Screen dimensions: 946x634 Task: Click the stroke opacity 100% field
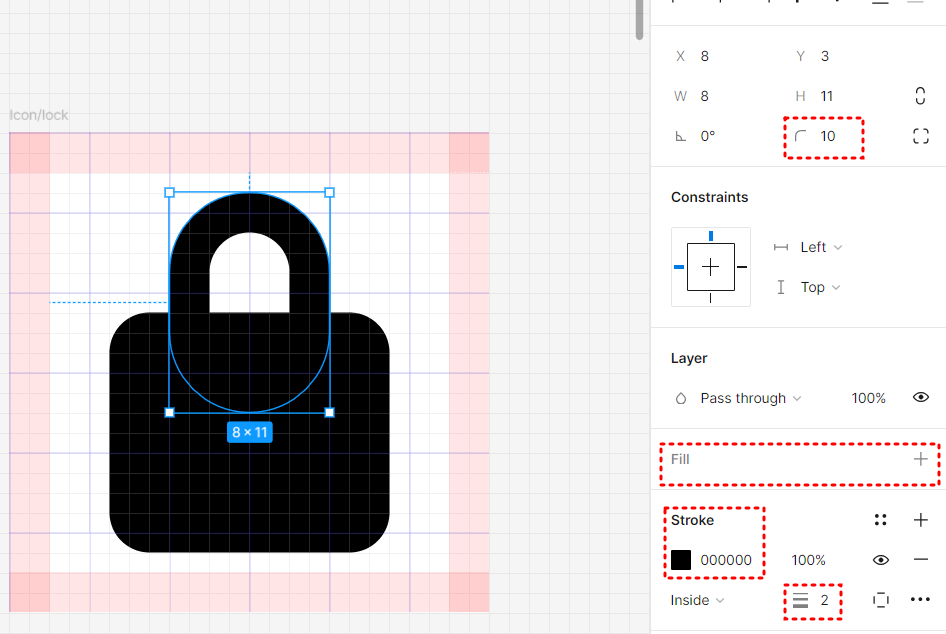(808, 560)
